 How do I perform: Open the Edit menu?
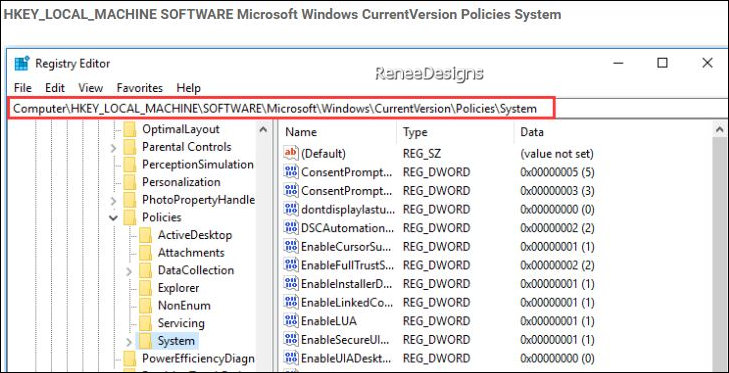pyautogui.click(x=55, y=88)
